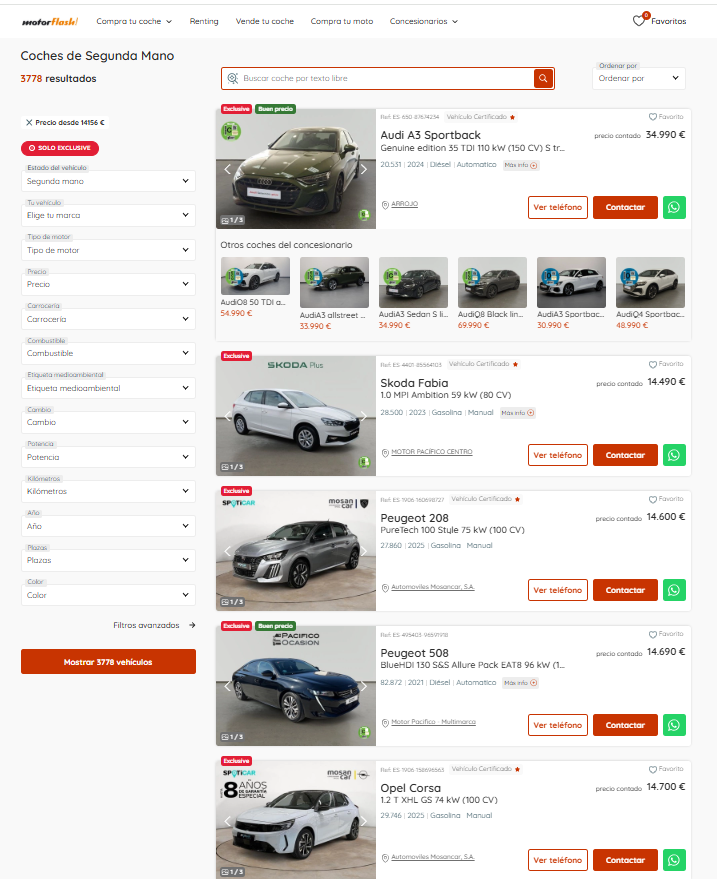
Task: Open Más info for Peugeot 508
Action: [520, 683]
